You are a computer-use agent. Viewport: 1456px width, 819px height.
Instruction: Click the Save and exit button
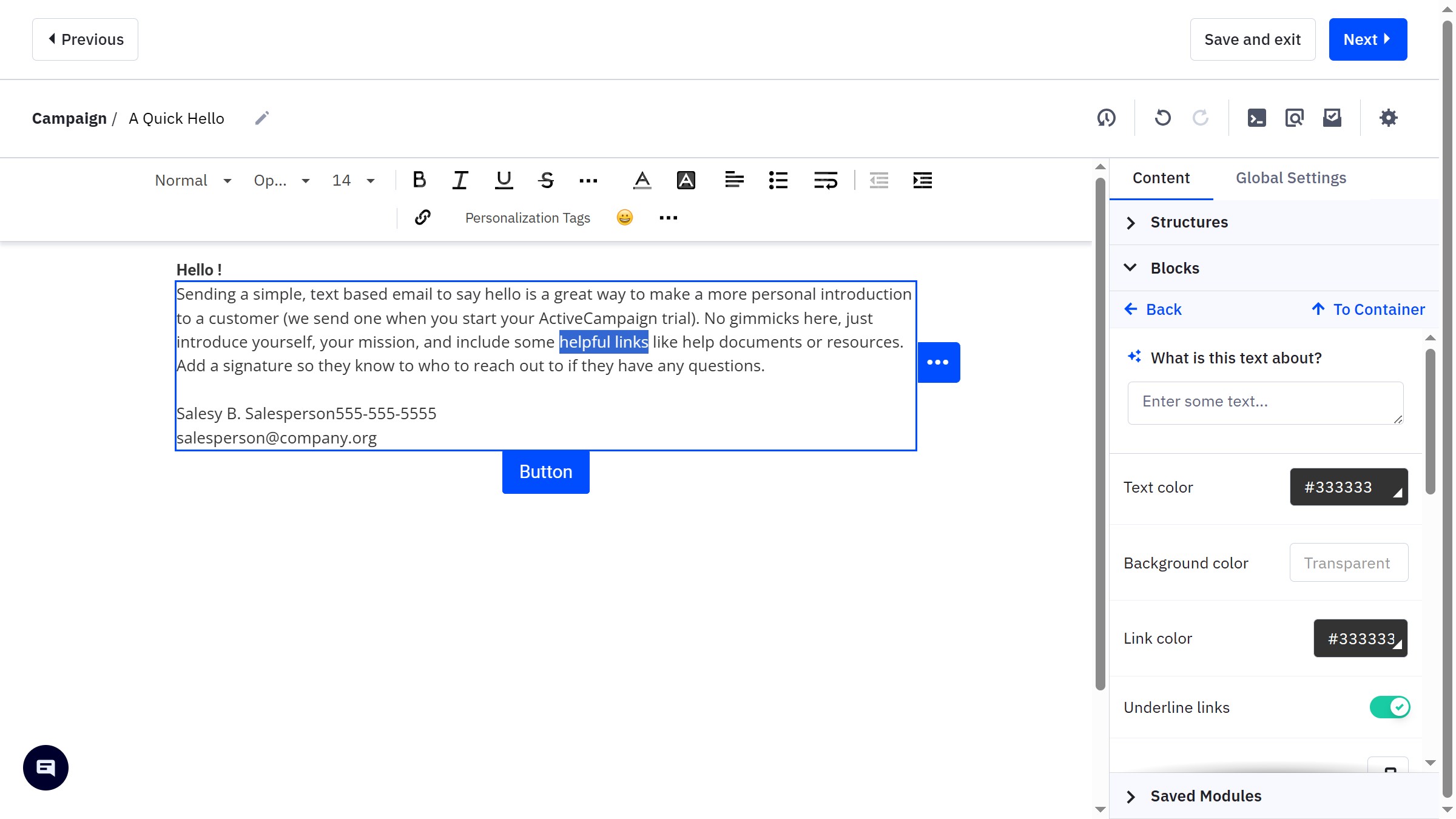coord(1252,39)
